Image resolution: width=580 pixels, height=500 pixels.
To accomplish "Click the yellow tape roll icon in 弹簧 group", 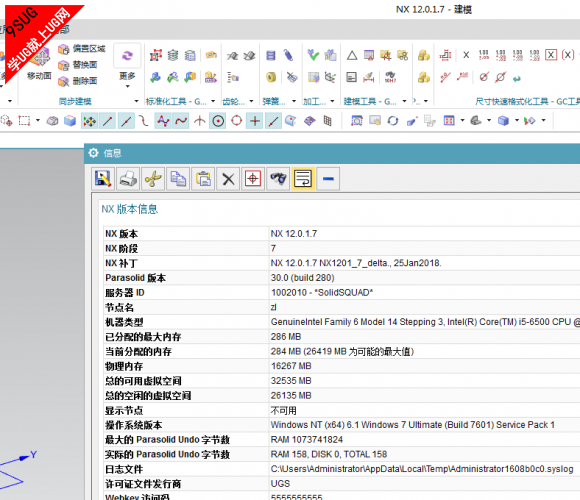I will click(271, 77).
